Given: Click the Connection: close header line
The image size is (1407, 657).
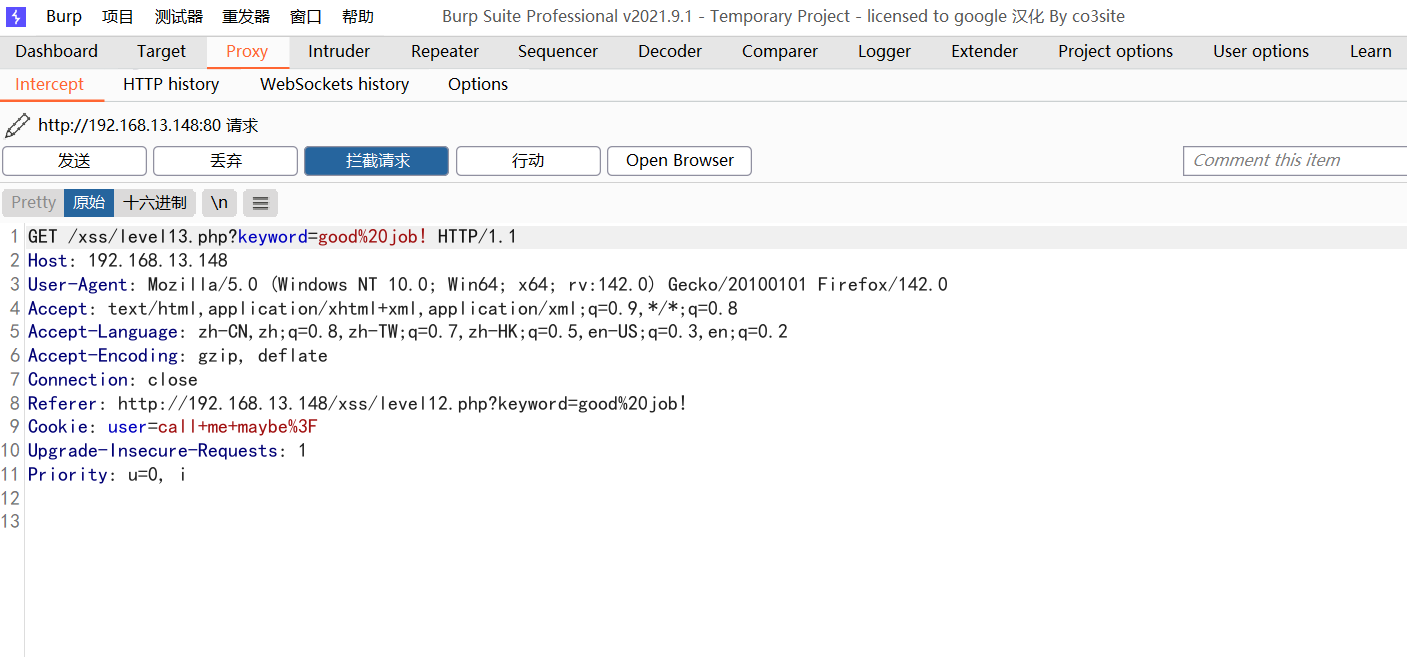Looking at the screenshot, I should coord(113,380).
